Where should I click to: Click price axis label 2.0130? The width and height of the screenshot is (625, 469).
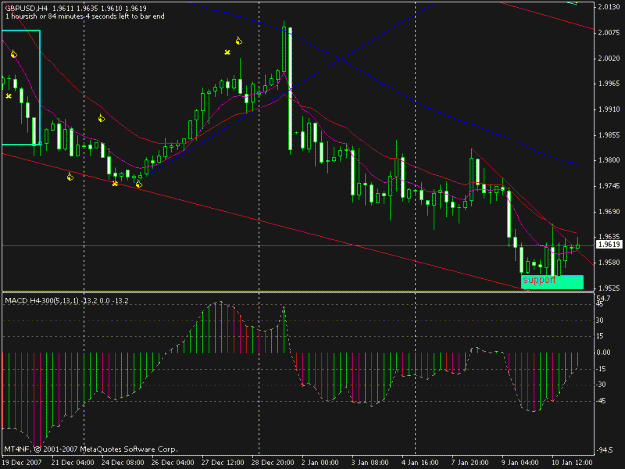[x=609, y=7]
